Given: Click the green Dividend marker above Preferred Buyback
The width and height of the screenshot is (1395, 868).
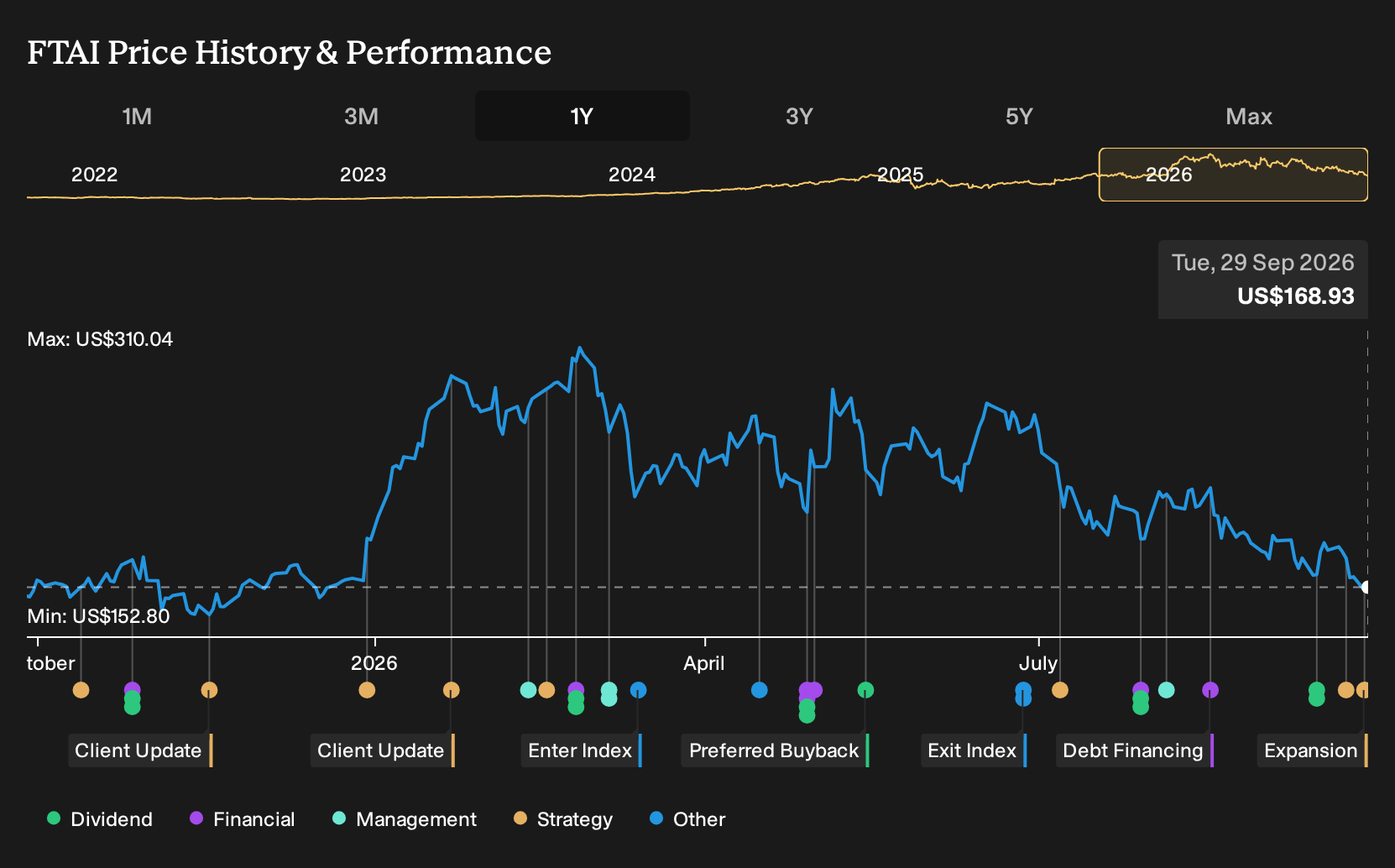Looking at the screenshot, I should (865, 690).
